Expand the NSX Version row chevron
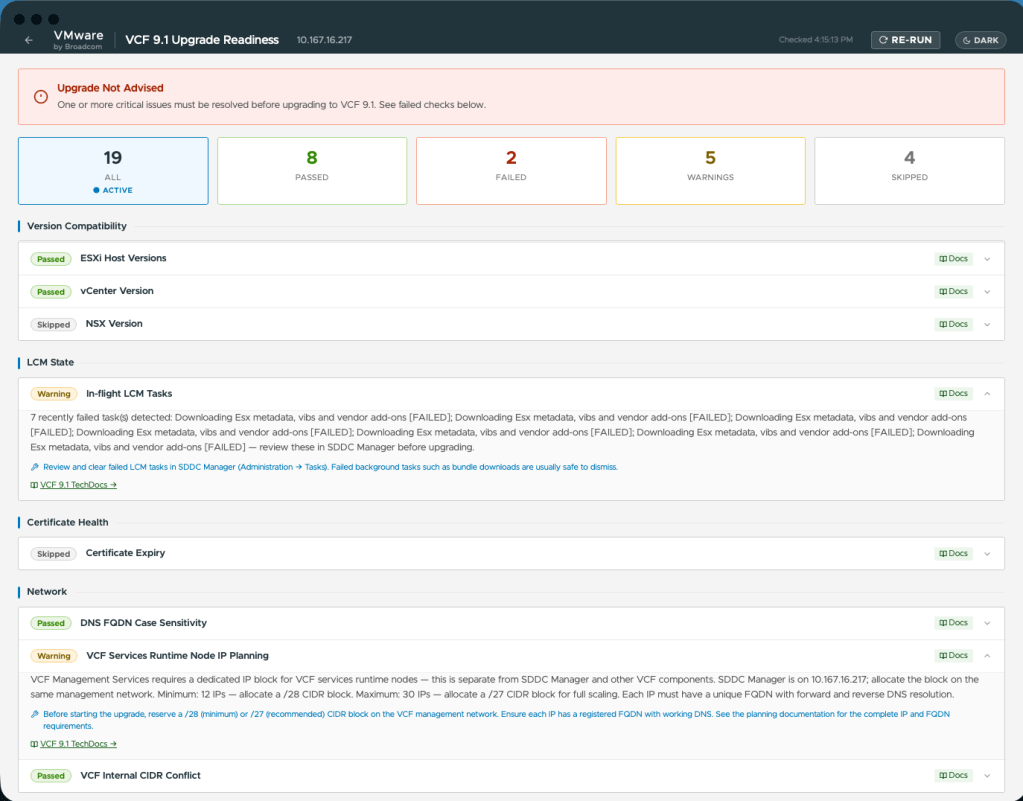The image size is (1023, 801). pos(987,324)
